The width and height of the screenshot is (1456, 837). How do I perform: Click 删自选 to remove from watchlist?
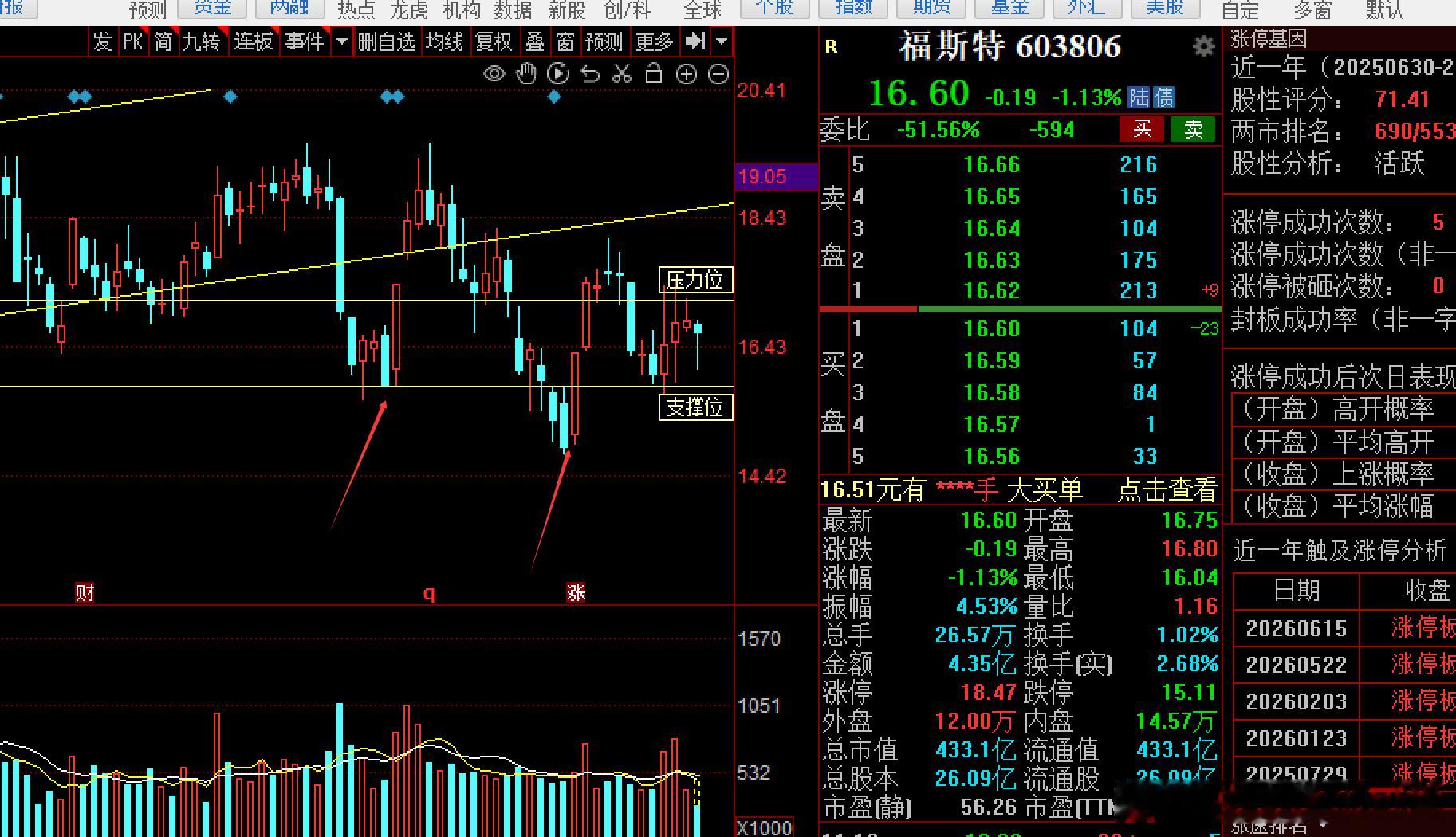pos(387,41)
